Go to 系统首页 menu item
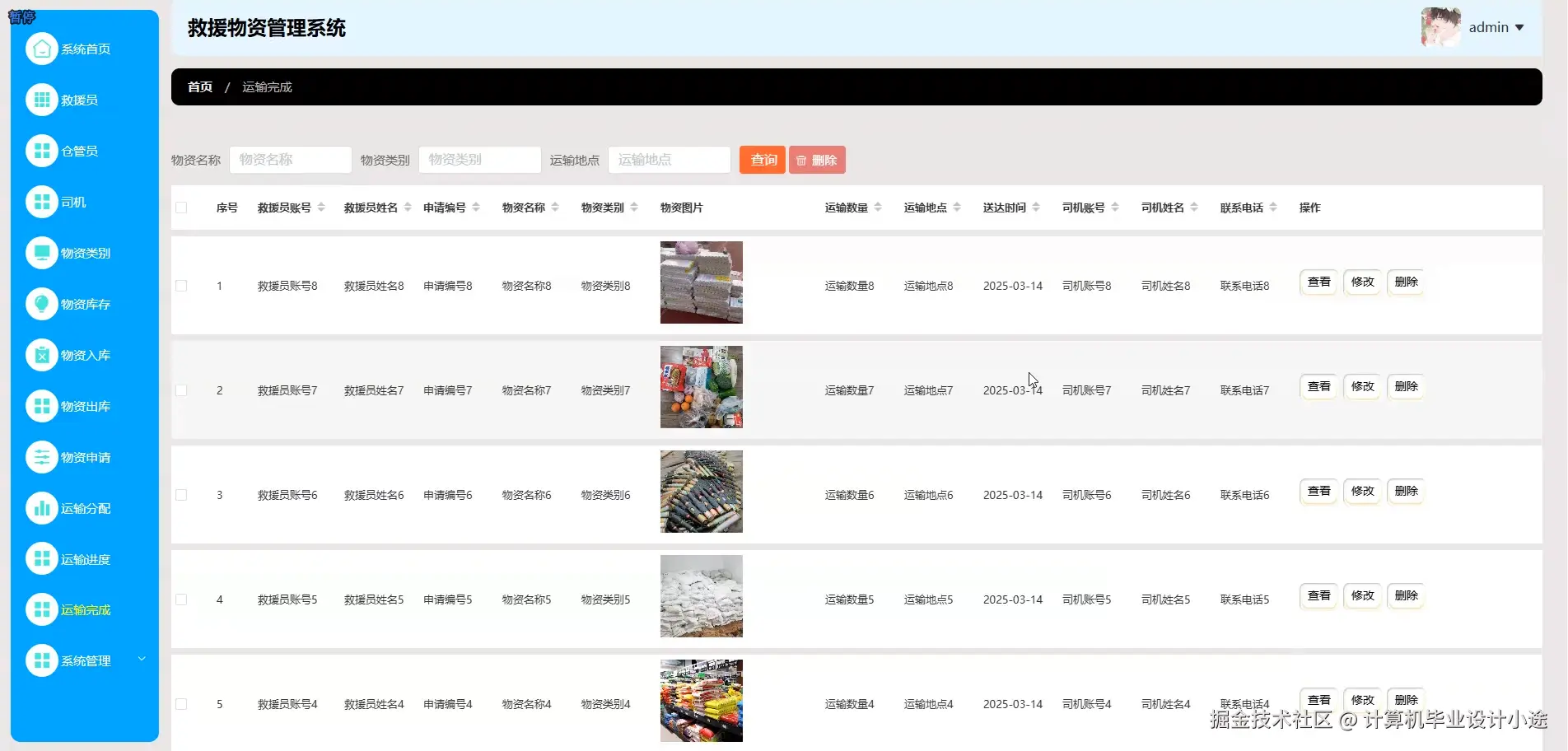 point(86,49)
